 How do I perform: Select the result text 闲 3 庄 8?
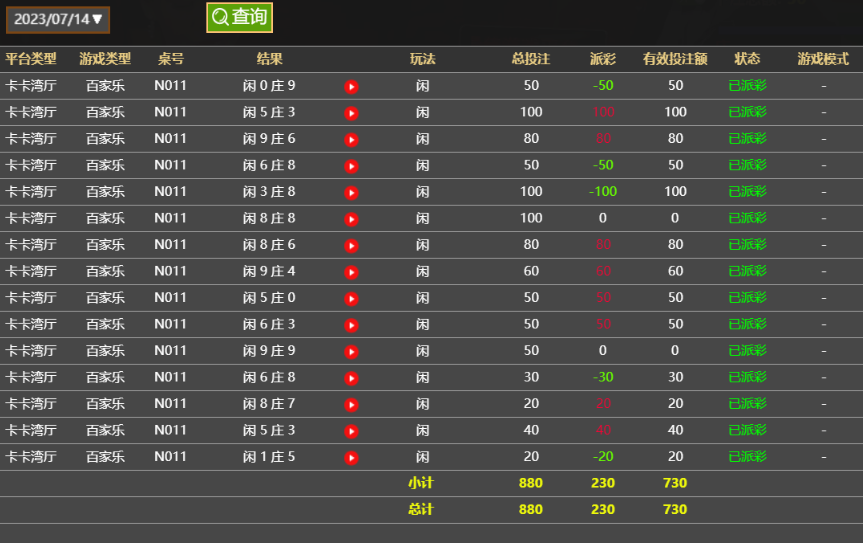tap(269, 192)
